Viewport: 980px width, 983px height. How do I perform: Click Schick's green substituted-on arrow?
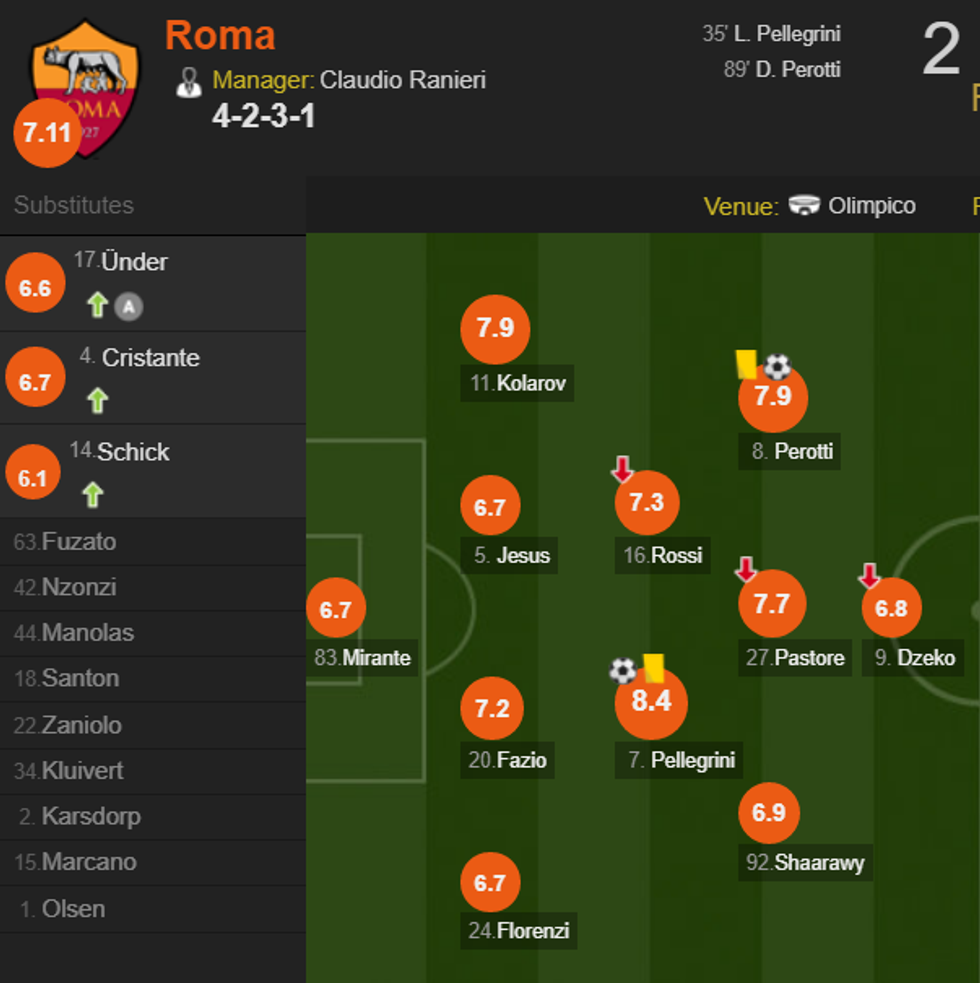click(x=93, y=494)
